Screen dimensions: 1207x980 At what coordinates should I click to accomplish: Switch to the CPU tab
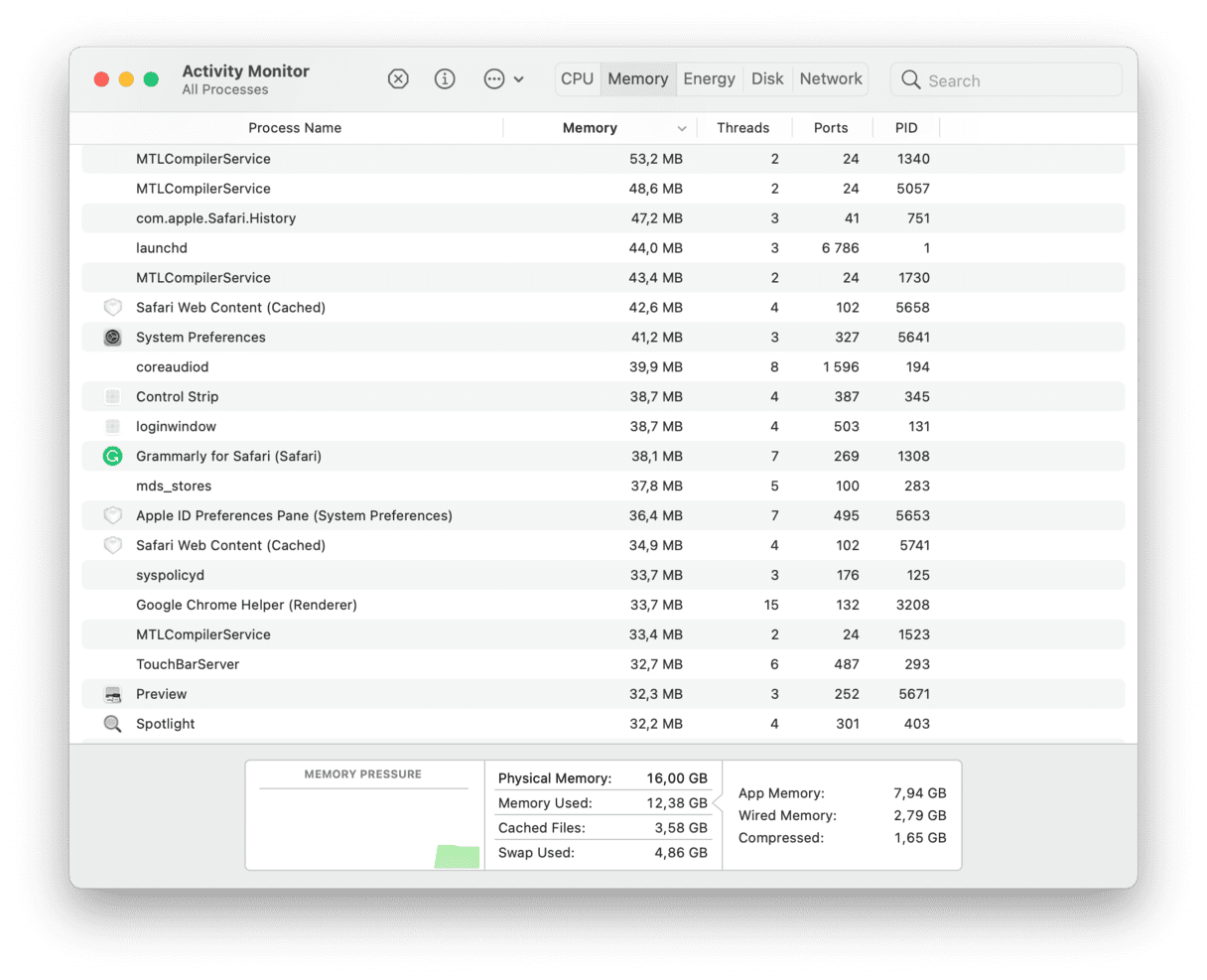click(x=577, y=79)
